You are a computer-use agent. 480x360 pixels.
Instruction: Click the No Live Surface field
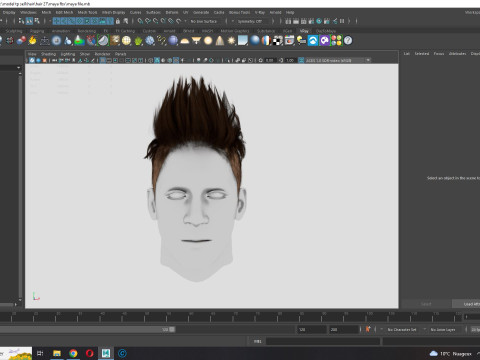[206, 21]
